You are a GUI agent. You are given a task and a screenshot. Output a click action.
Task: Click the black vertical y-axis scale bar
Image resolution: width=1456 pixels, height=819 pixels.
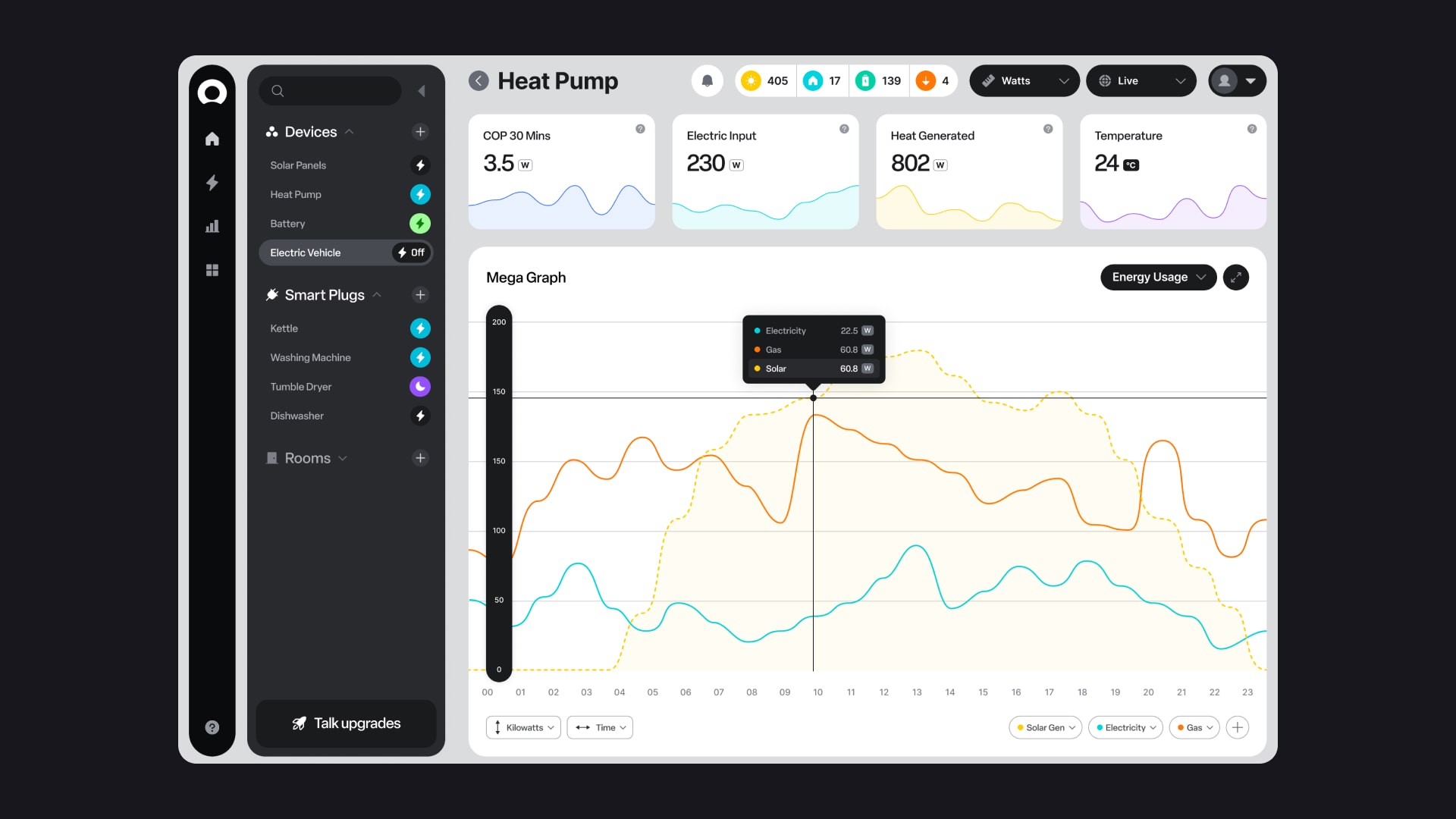[x=499, y=493]
